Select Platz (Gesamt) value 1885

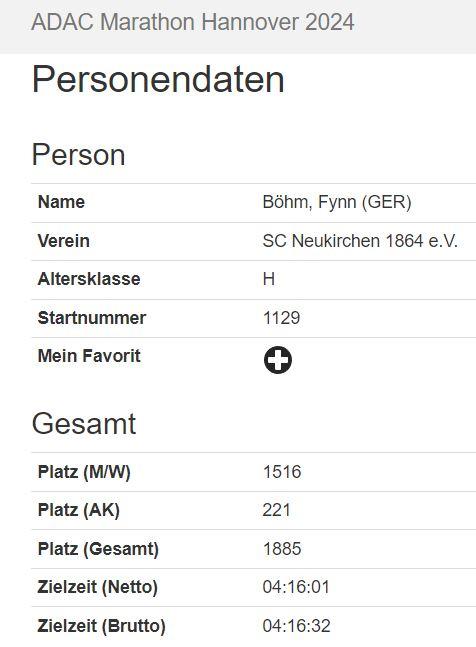pos(282,549)
